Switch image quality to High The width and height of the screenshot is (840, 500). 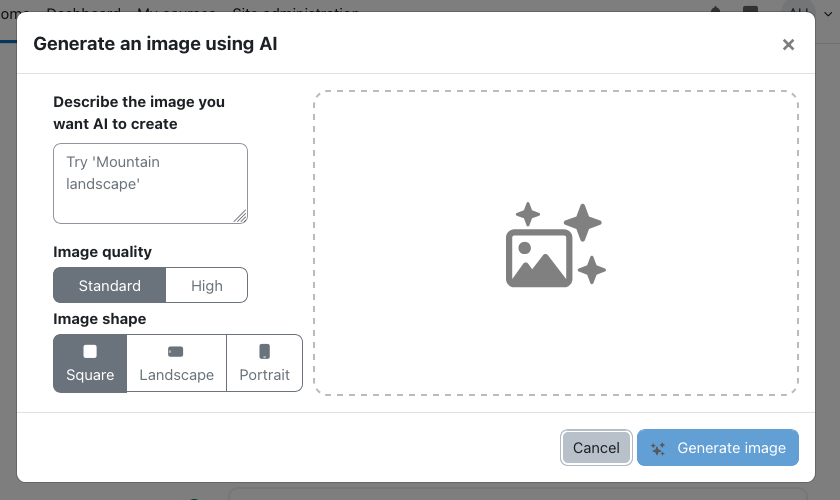(207, 285)
